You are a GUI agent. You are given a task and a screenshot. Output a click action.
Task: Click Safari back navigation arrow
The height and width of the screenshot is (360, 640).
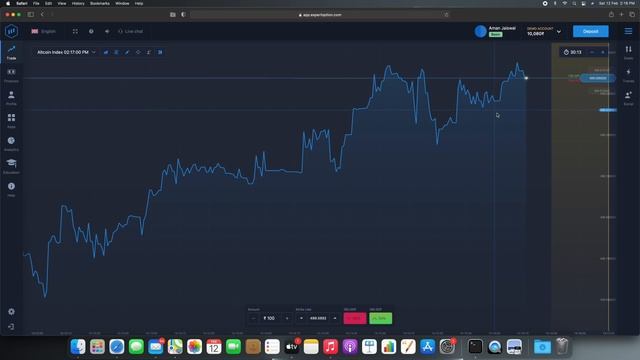coord(42,14)
